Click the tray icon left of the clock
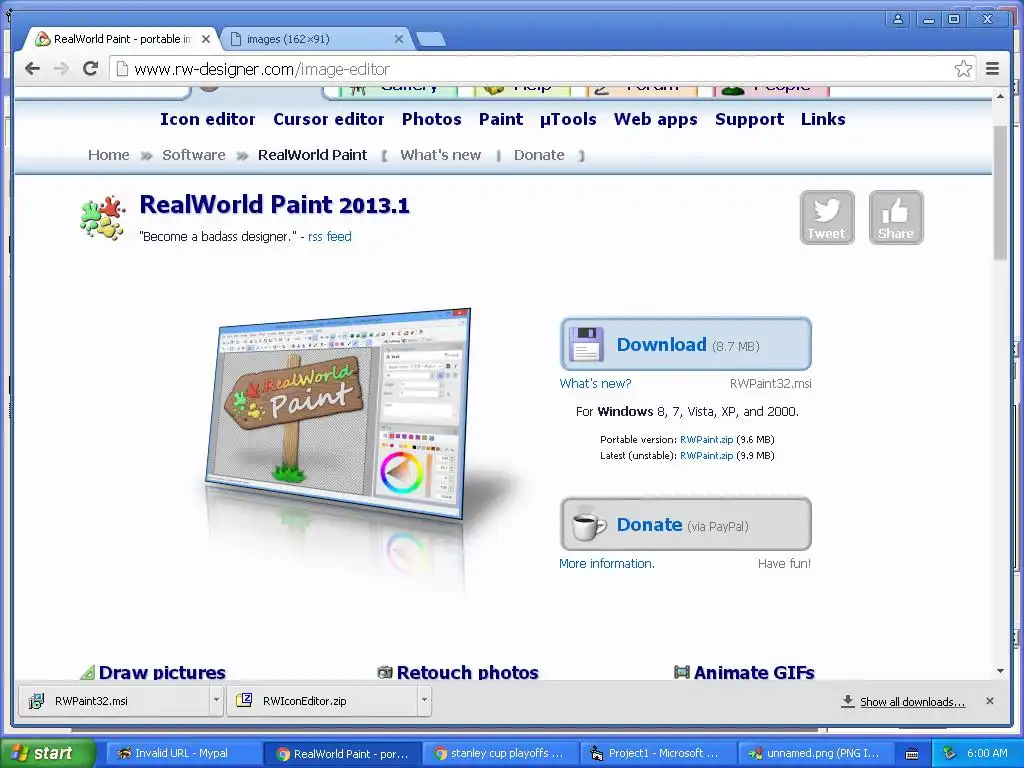The image size is (1024, 768). [950, 753]
